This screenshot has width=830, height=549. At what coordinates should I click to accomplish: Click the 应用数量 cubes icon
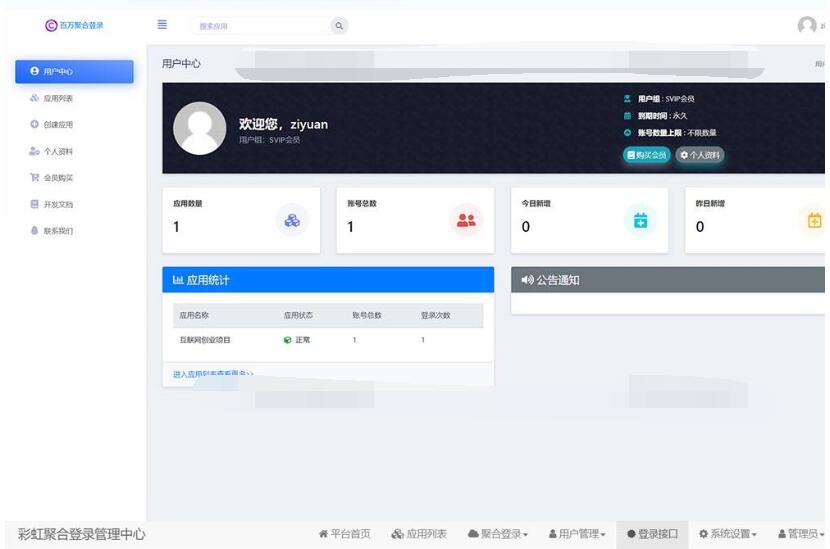point(292,220)
